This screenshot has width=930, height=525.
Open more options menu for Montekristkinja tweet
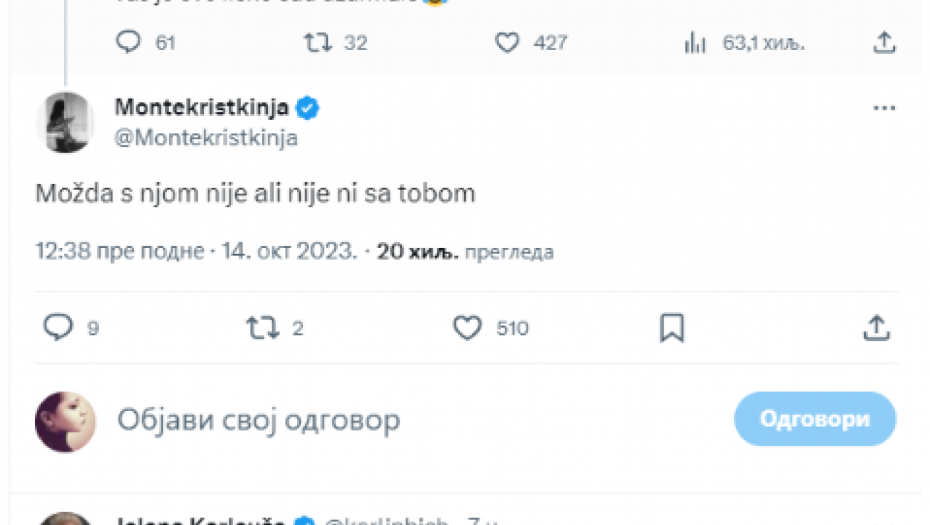click(884, 108)
